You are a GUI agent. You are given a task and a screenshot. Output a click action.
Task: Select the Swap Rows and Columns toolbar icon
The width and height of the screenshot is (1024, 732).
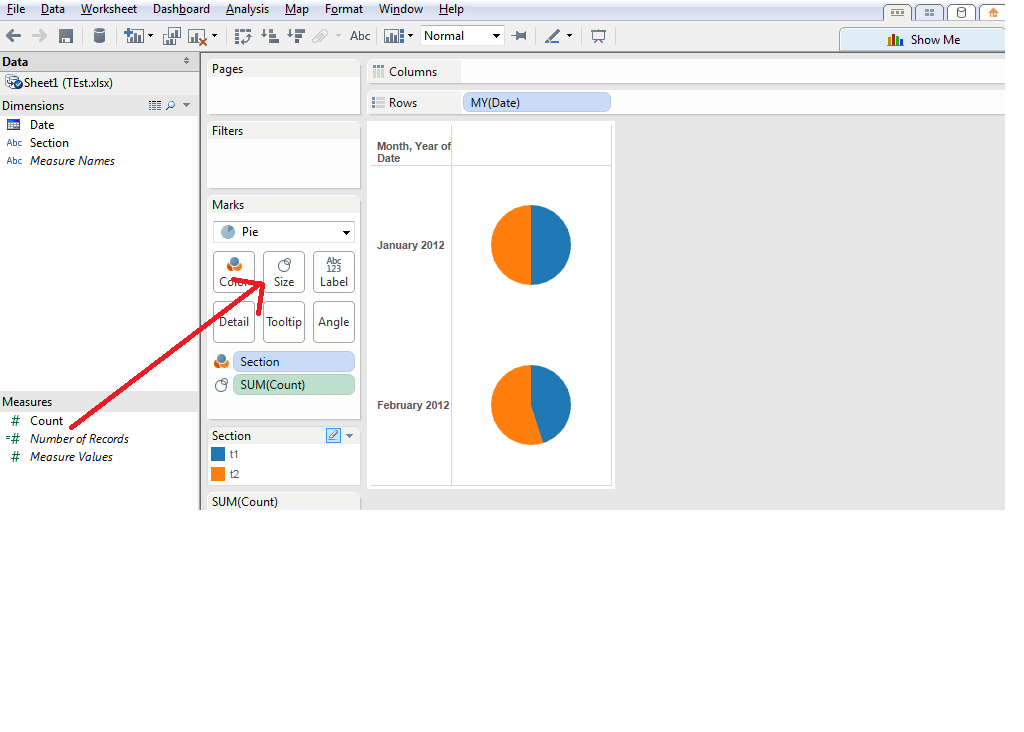click(x=243, y=35)
